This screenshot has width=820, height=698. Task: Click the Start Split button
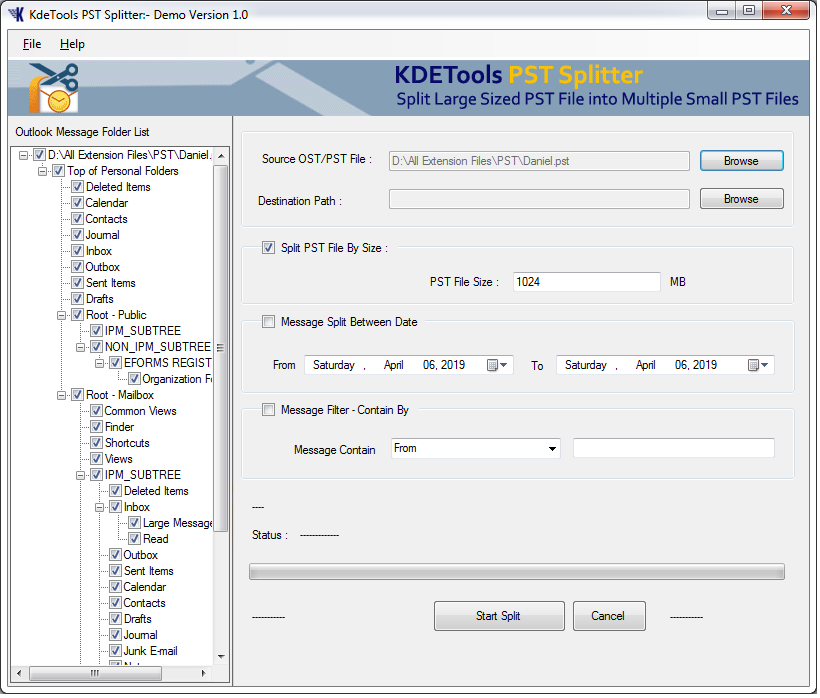point(497,616)
